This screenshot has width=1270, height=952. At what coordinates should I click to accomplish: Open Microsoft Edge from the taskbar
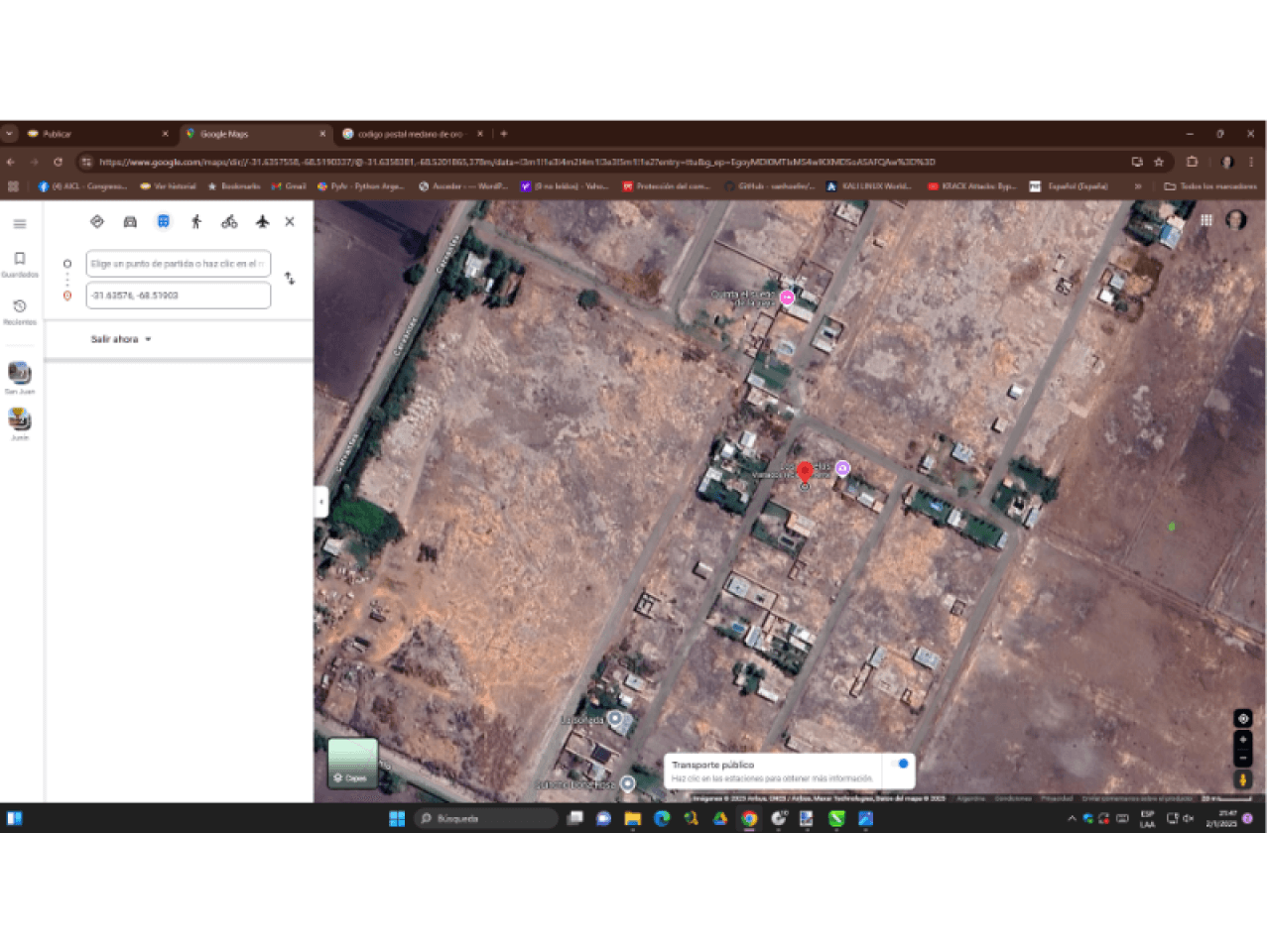coord(662,818)
